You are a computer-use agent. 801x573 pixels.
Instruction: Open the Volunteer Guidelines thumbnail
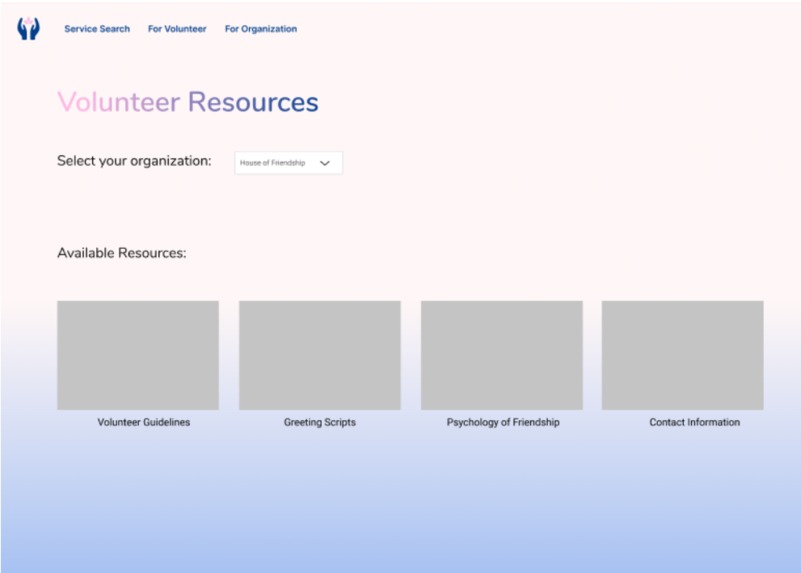138,355
